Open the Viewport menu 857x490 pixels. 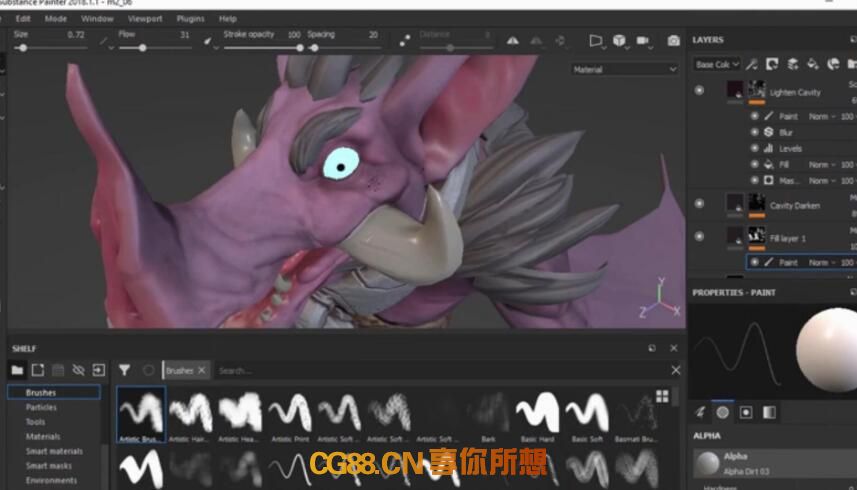[145, 19]
